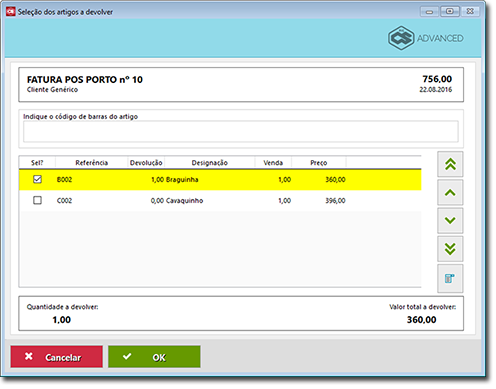496x389 pixels.
Task: Focus the article barcode input field
Action: coord(241,132)
